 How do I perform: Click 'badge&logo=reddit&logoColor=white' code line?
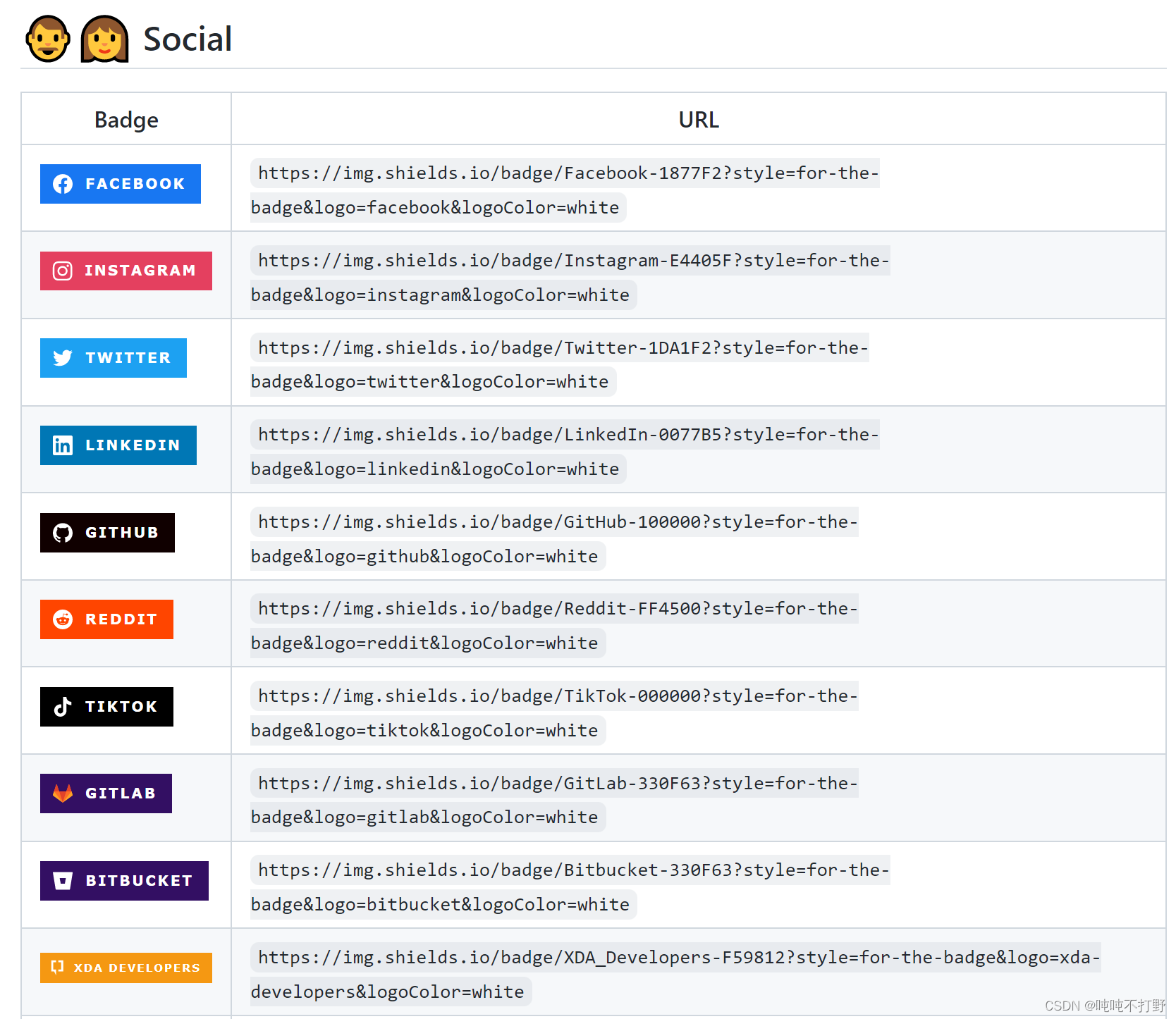pos(427,643)
